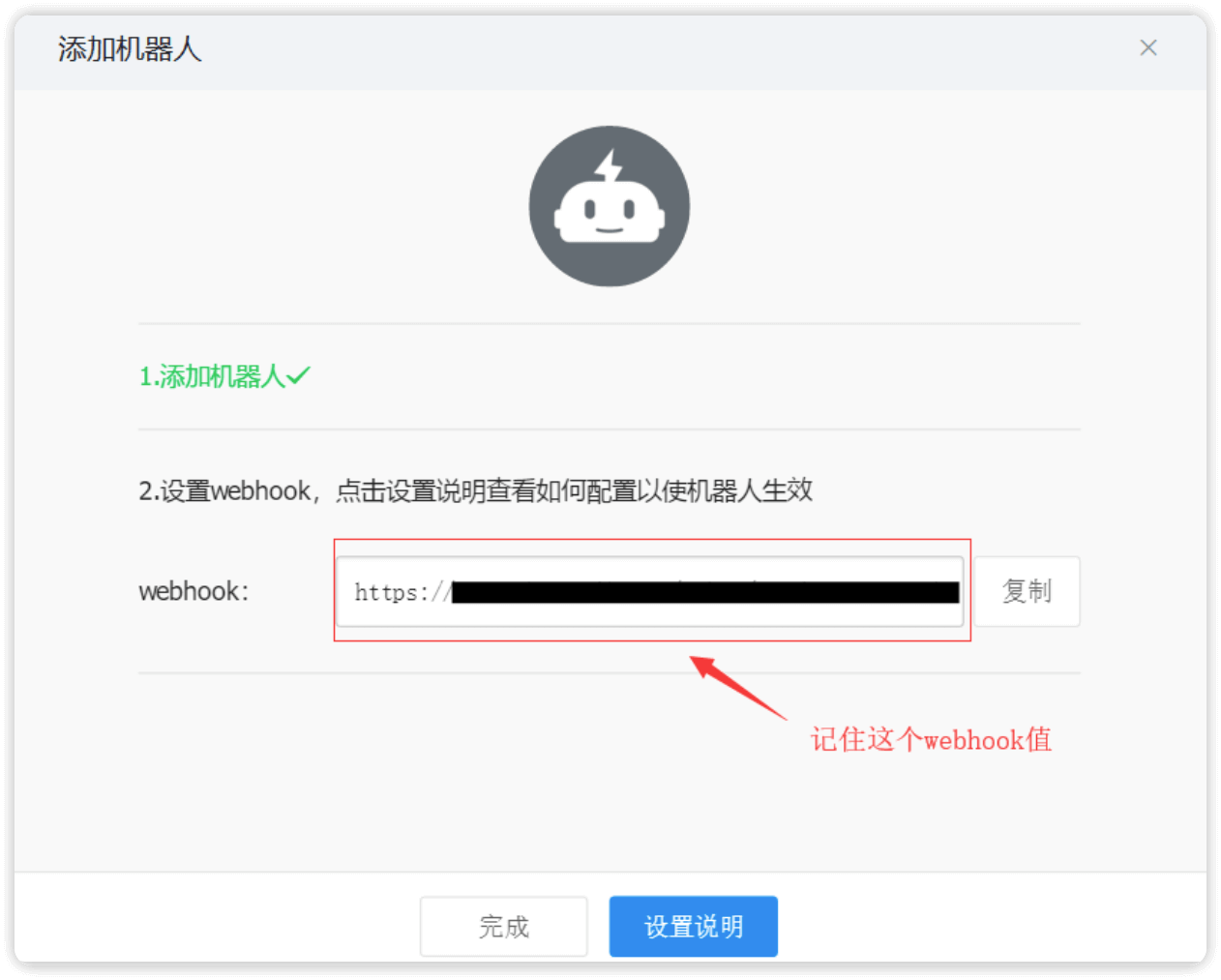
Task: Click the lightning bolt on the robot's head
Action: point(609,166)
